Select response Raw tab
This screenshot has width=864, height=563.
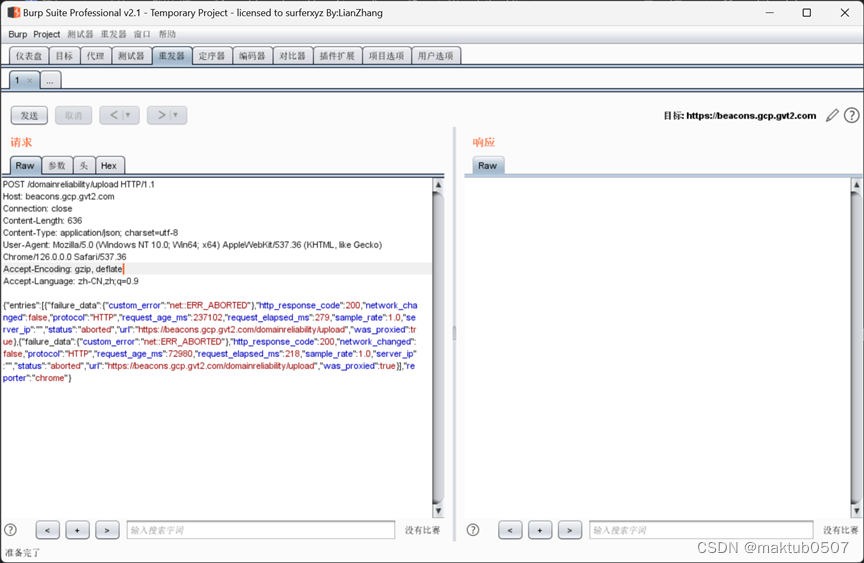(488, 165)
